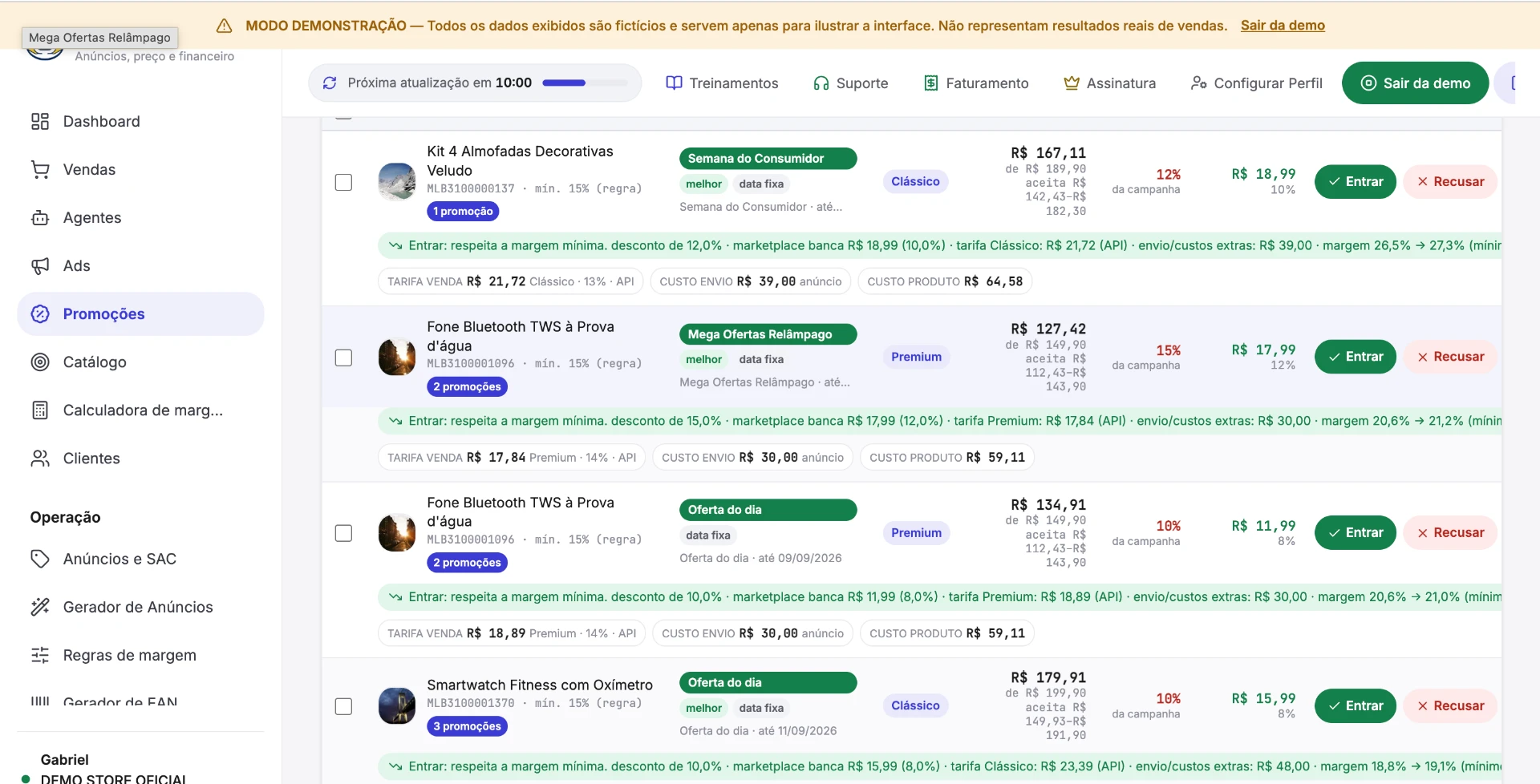Click the next-update progress bar
The height and width of the screenshot is (784, 1540).
click(x=585, y=83)
